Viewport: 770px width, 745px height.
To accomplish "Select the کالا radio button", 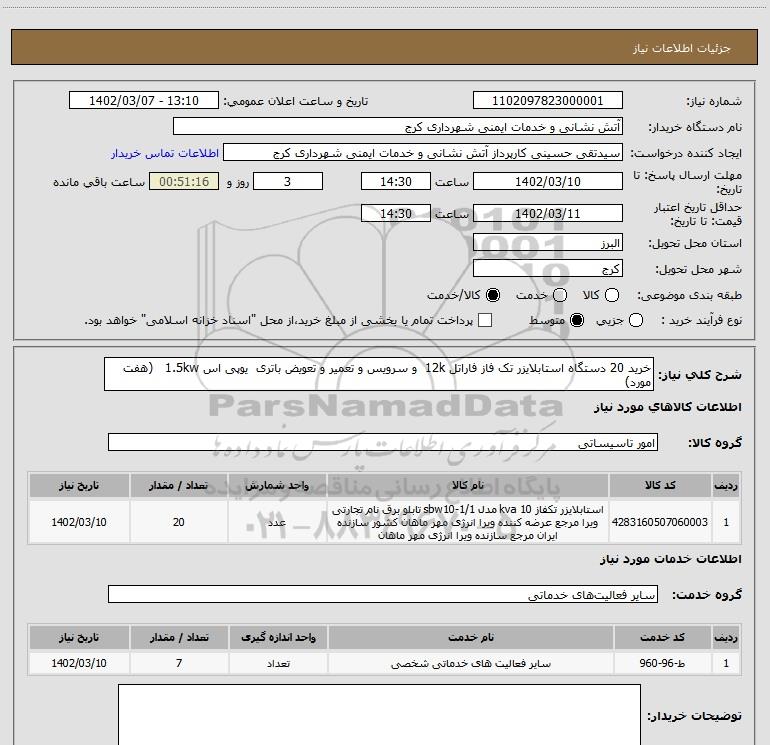I will [x=612, y=295].
